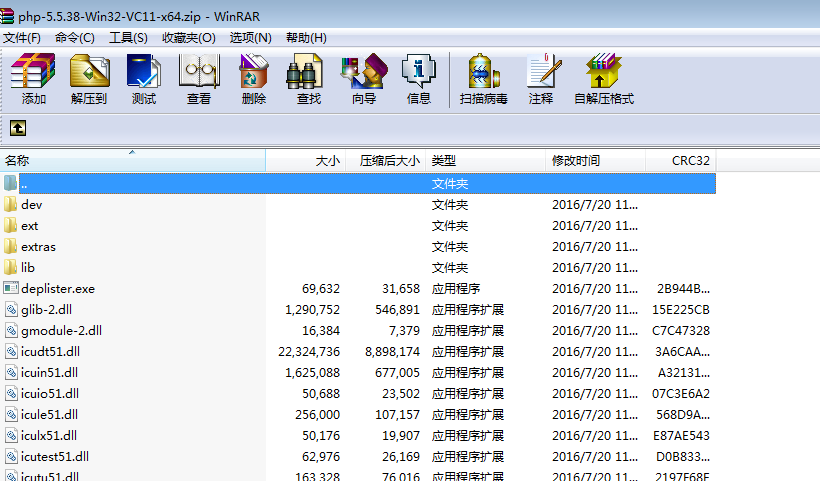Screen dimensions: 820x481
Task: Open the 文件(F) menu
Action: coord(21,38)
